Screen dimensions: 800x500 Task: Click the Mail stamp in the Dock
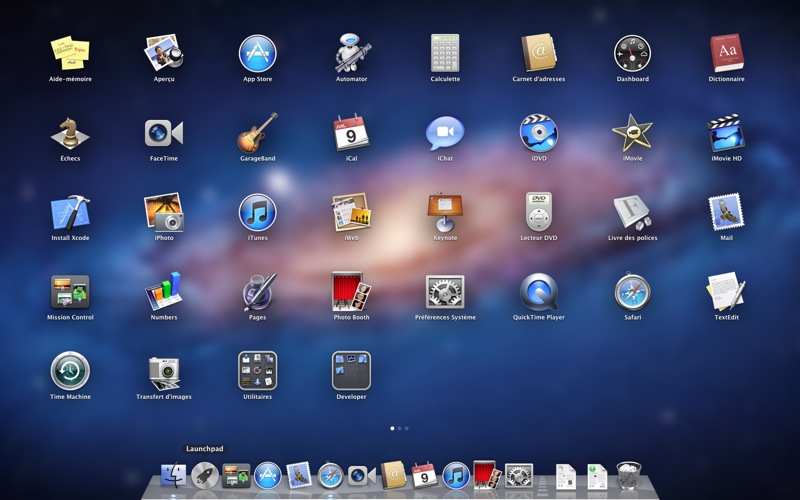point(299,476)
